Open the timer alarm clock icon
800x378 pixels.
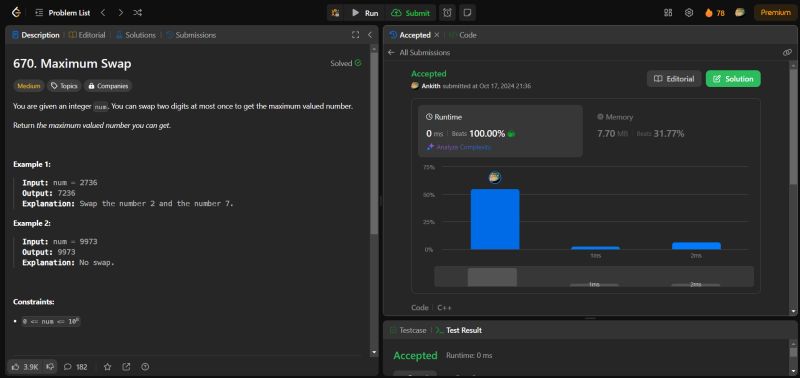click(x=447, y=13)
